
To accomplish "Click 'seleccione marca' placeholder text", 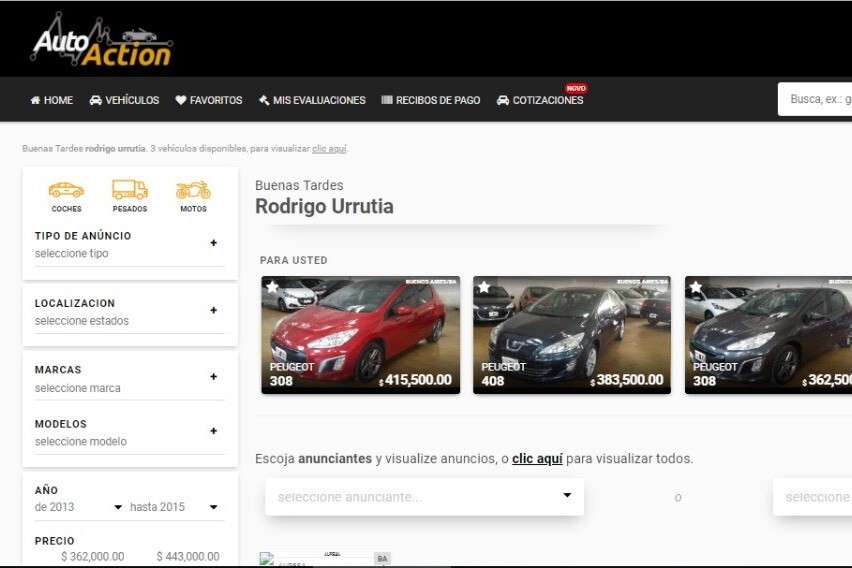I will coord(78,388).
